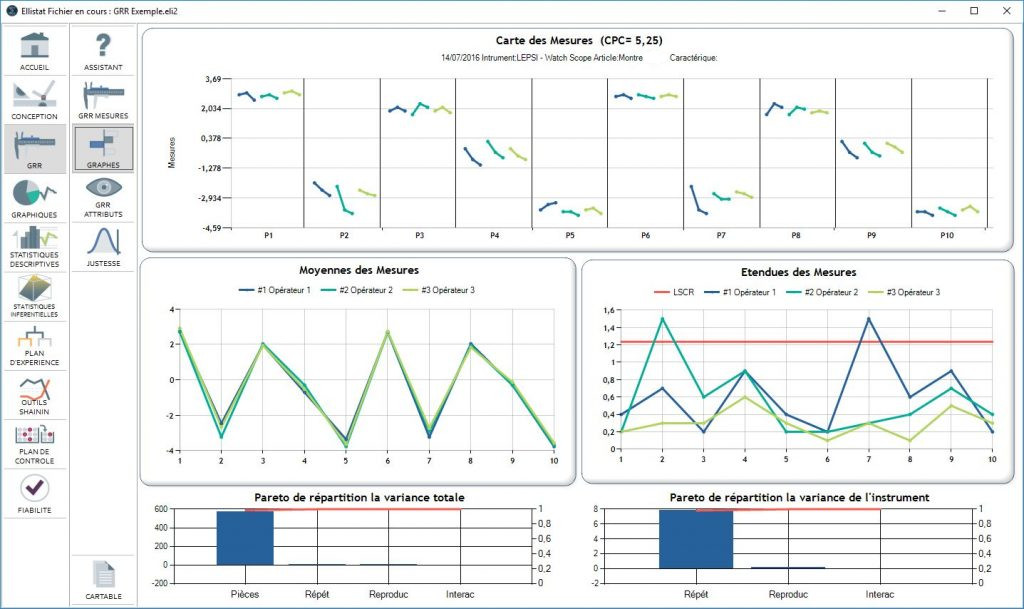Select the GRR caliper module
The height and width of the screenshot is (609, 1024).
35,149
